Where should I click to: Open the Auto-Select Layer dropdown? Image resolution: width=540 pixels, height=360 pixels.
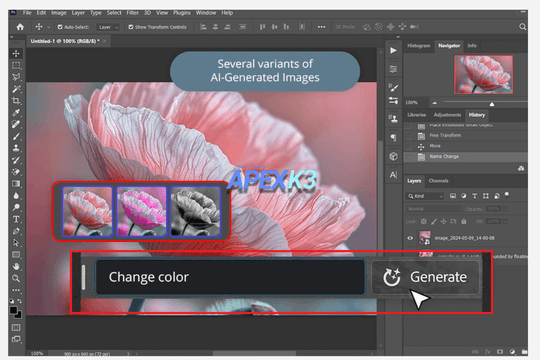108,27
